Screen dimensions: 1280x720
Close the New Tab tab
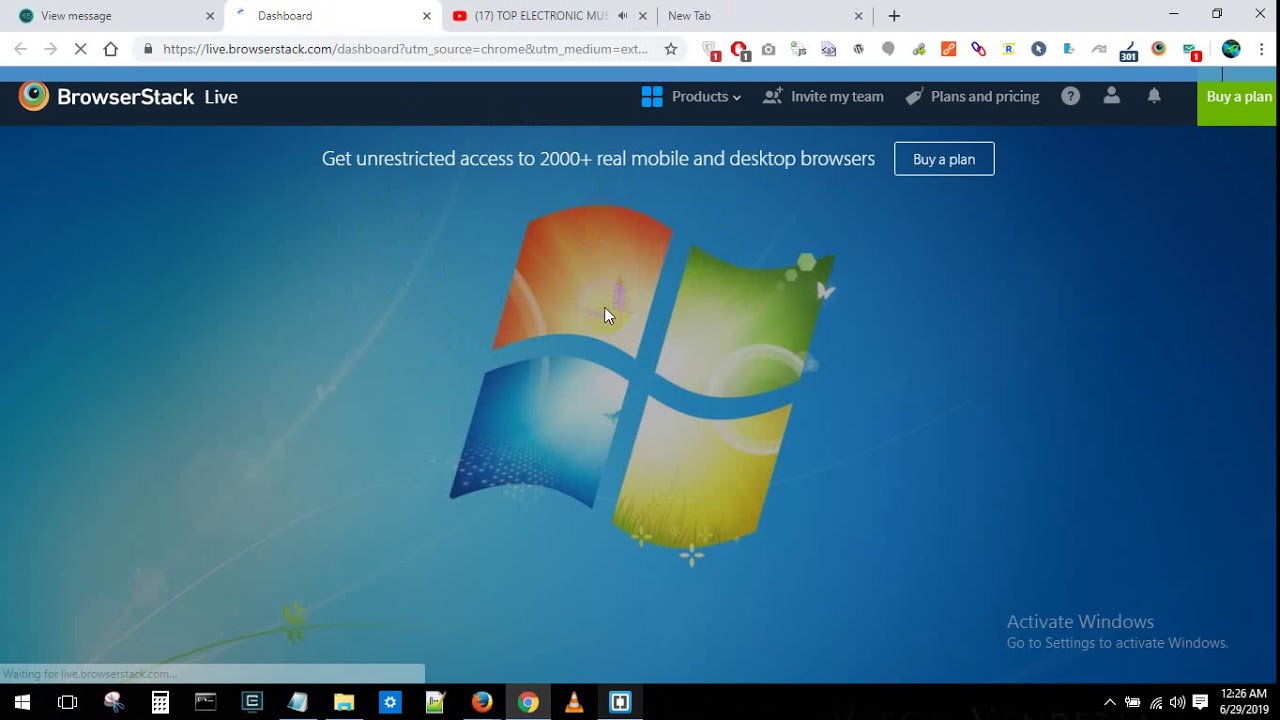[x=858, y=16]
